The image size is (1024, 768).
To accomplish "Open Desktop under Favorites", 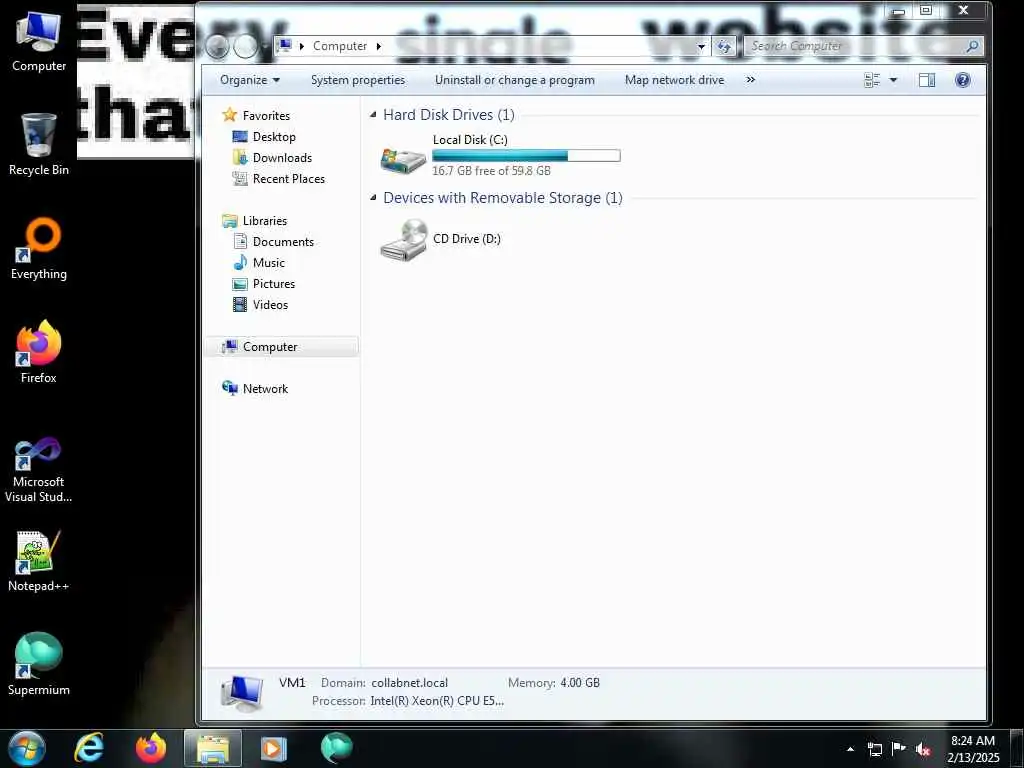I will 274,136.
